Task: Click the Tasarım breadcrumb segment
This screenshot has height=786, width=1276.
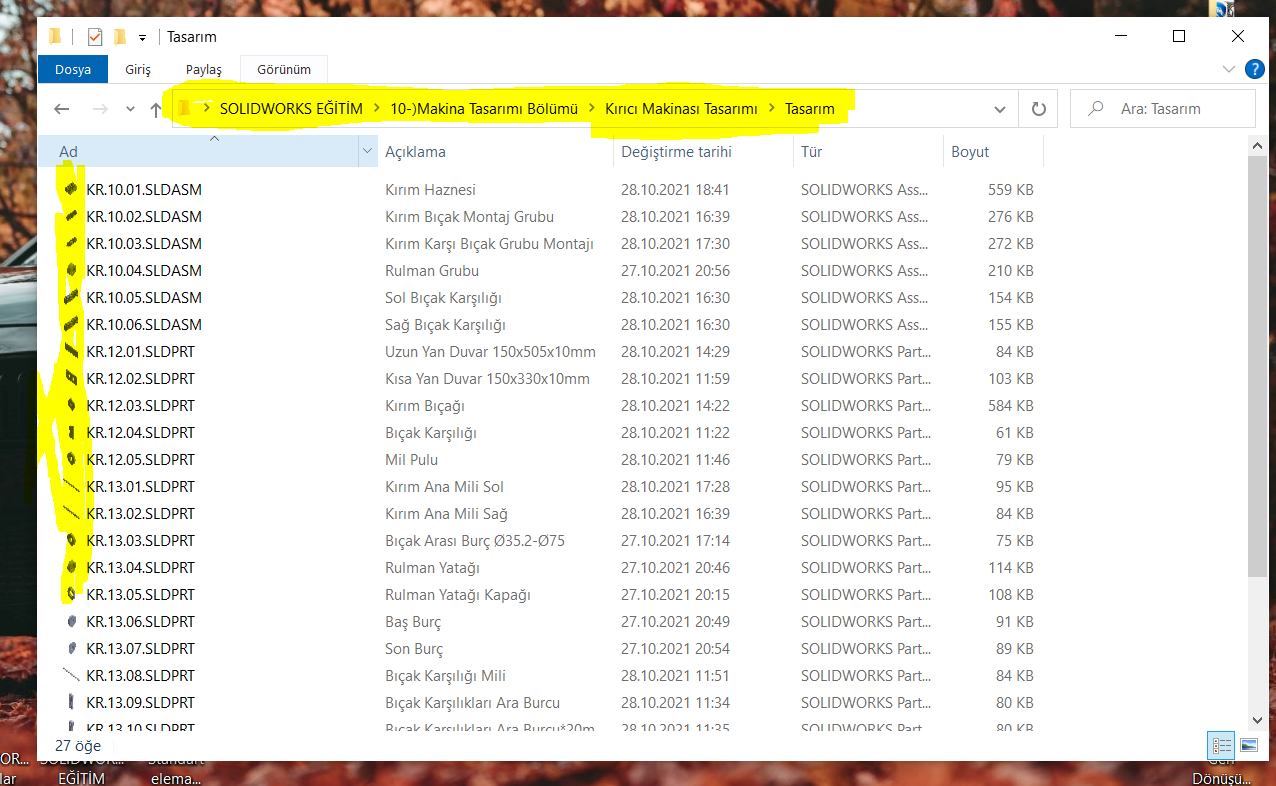Action: pos(810,109)
